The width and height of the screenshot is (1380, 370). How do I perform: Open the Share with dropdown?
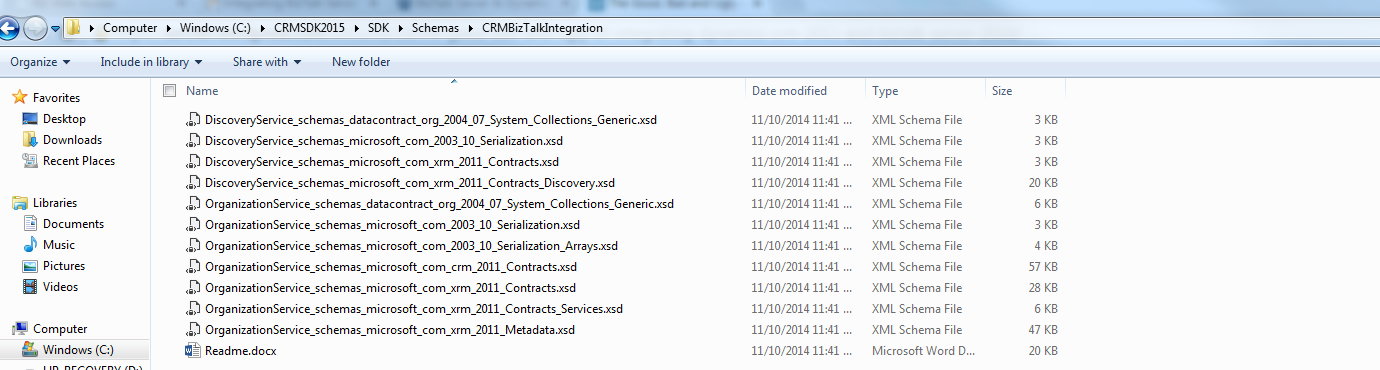267,62
